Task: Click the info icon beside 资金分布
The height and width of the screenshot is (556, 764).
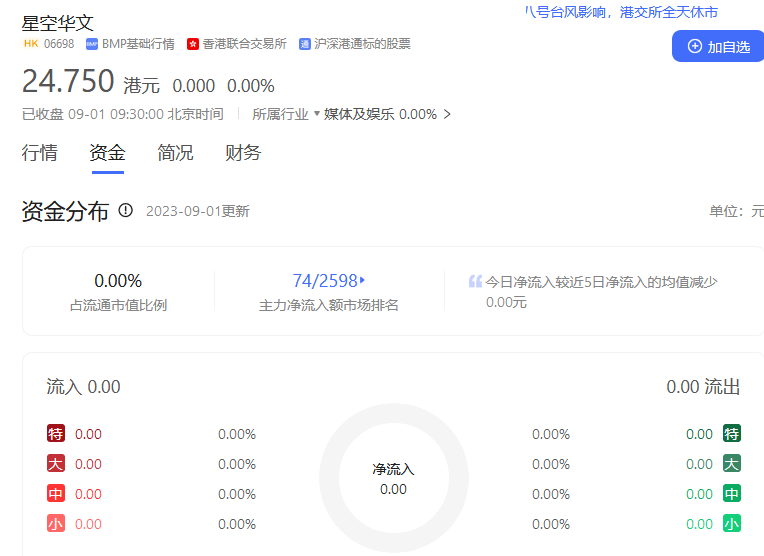Action: pyautogui.click(x=126, y=210)
